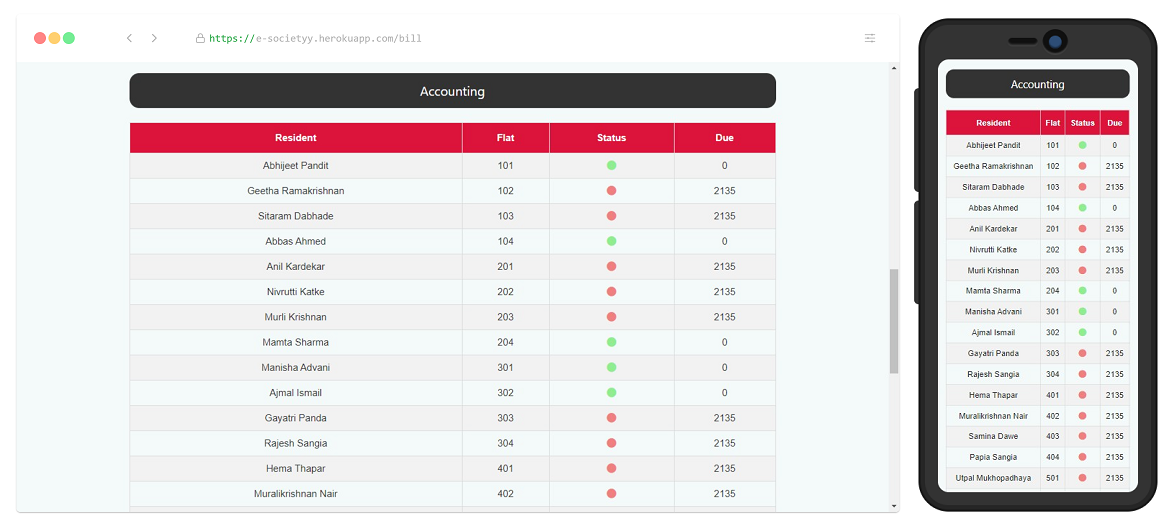Click green status dot for Ajmal Ismail in desktop table
Viewport: 1172px width, 528px height.
click(x=611, y=393)
